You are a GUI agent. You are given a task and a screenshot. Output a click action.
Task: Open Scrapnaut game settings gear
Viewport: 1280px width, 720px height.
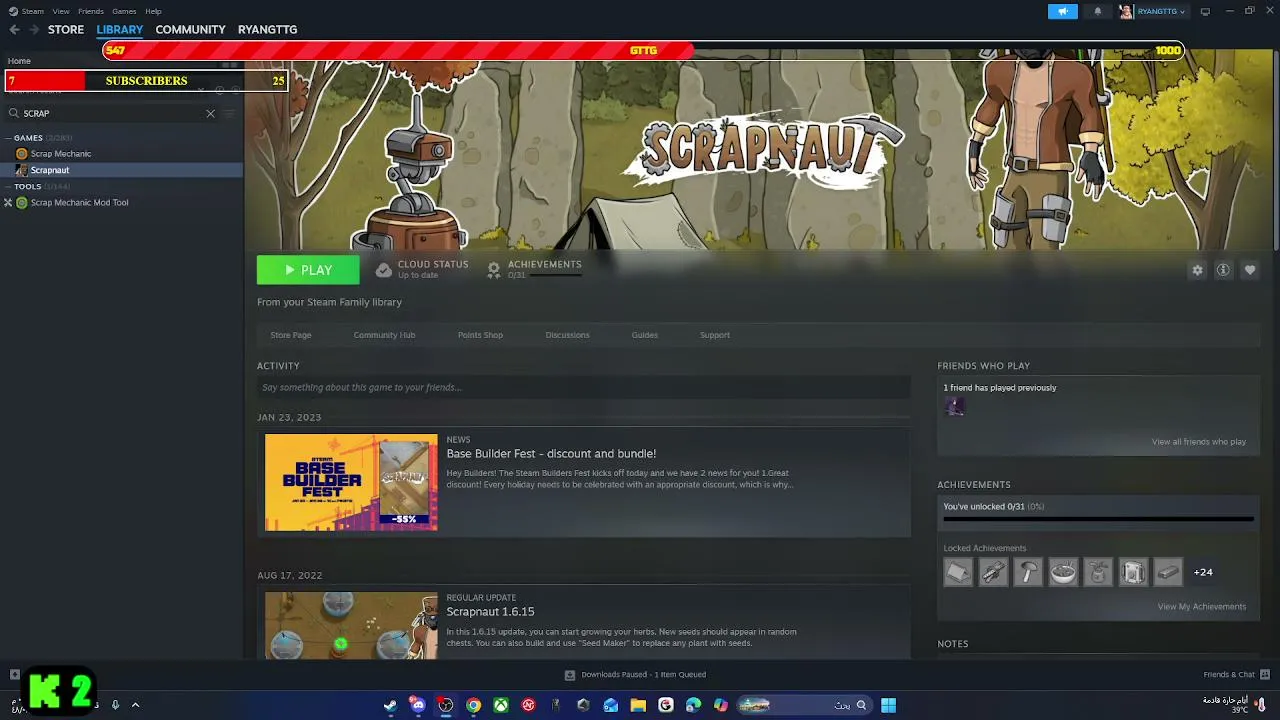[1197, 270]
